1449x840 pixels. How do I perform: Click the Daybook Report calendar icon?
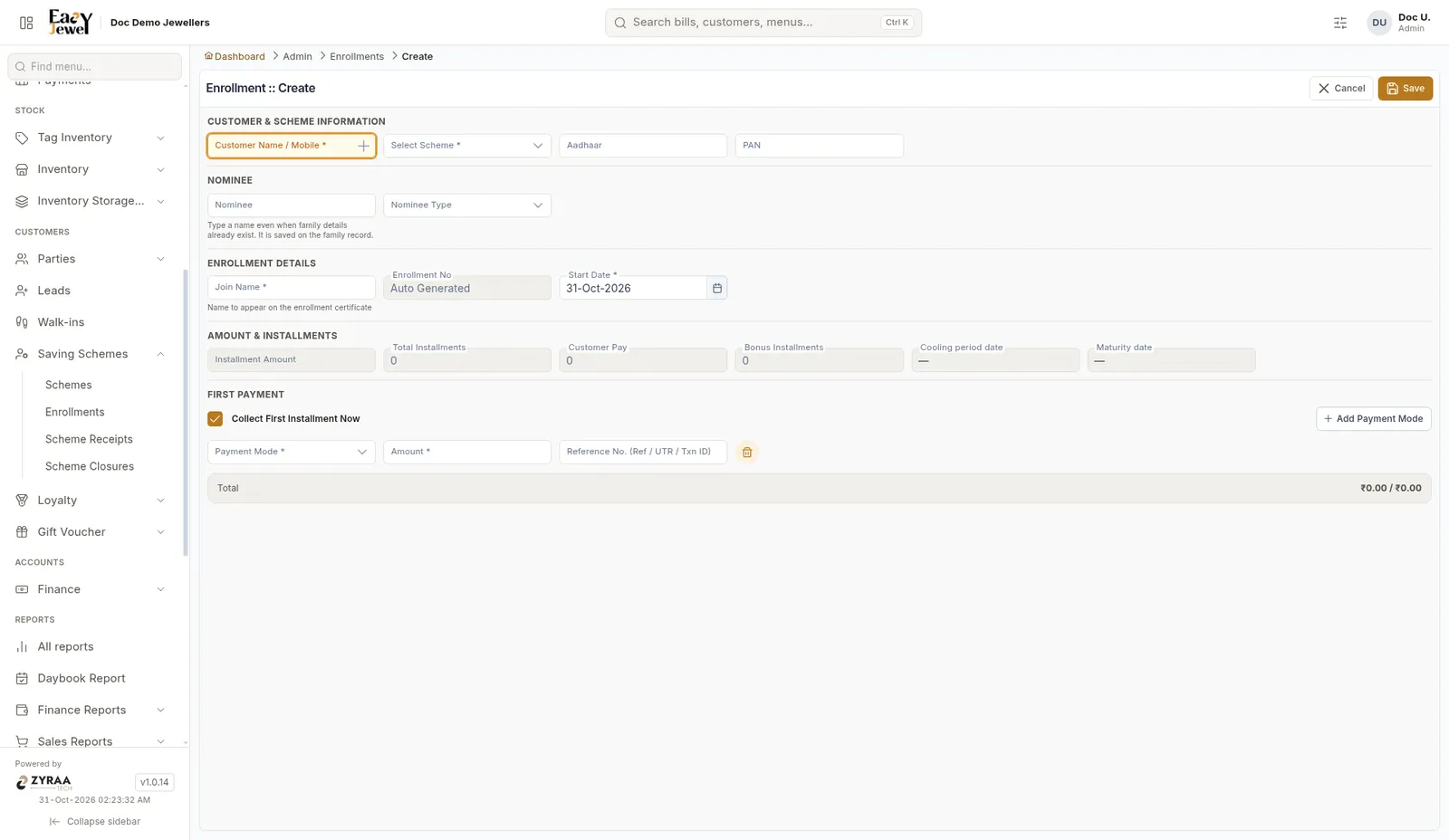[22, 679]
